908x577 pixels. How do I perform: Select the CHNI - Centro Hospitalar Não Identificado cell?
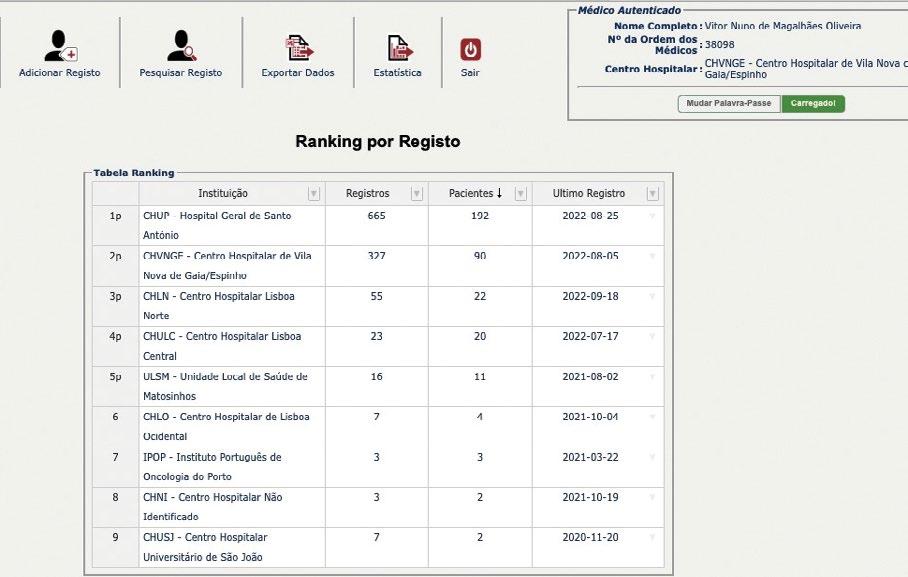[232, 507]
